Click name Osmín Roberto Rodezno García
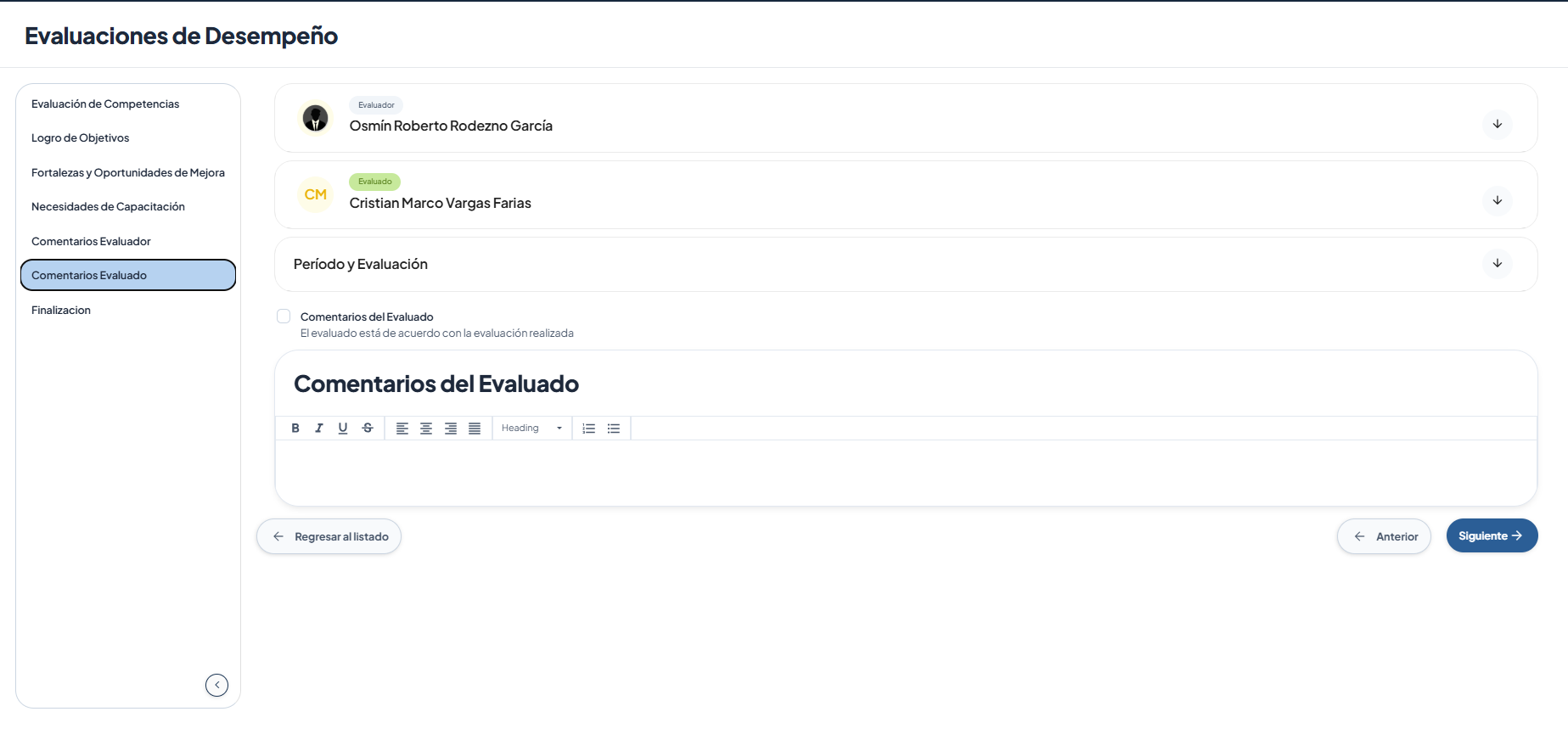1568x734 pixels. 451,126
